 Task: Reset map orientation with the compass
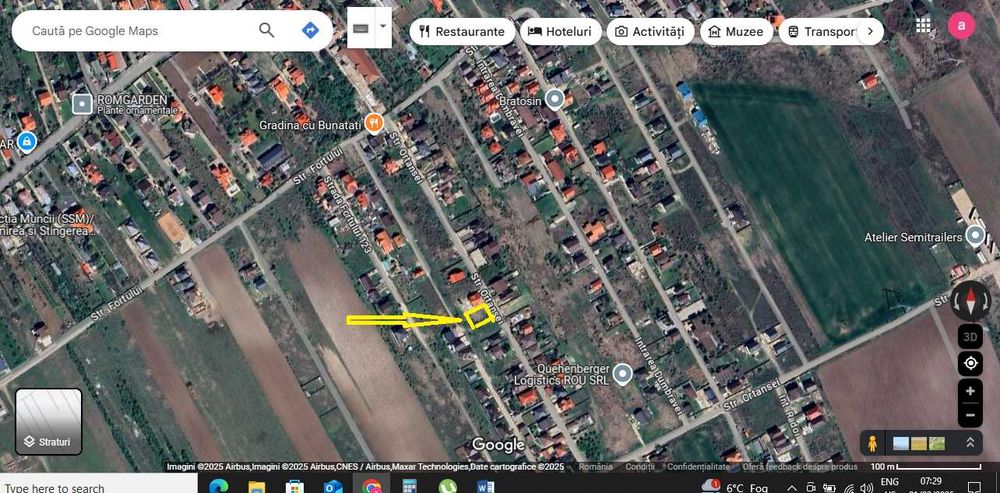pos(970,301)
